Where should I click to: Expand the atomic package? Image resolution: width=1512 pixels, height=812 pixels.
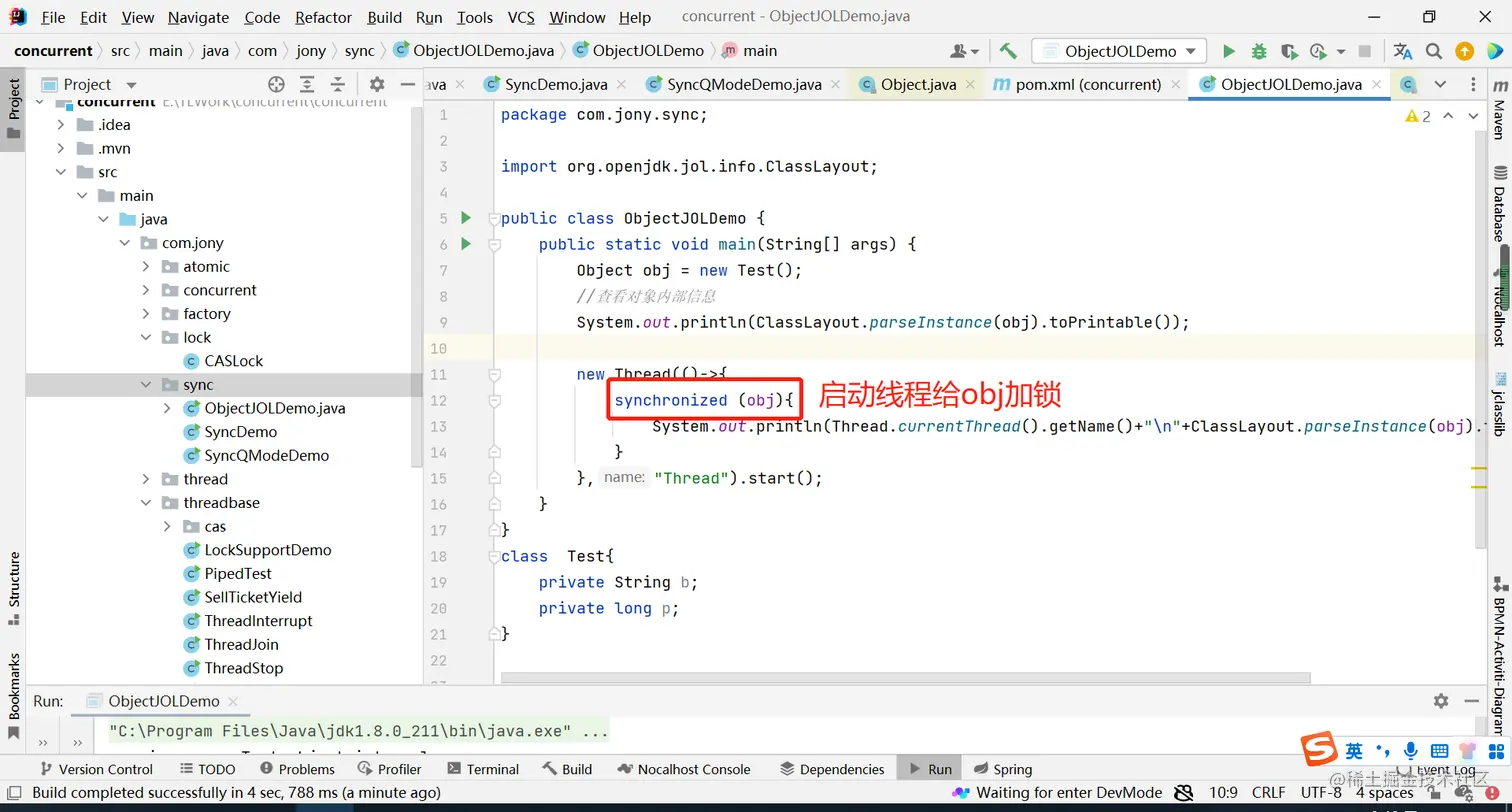(146, 267)
